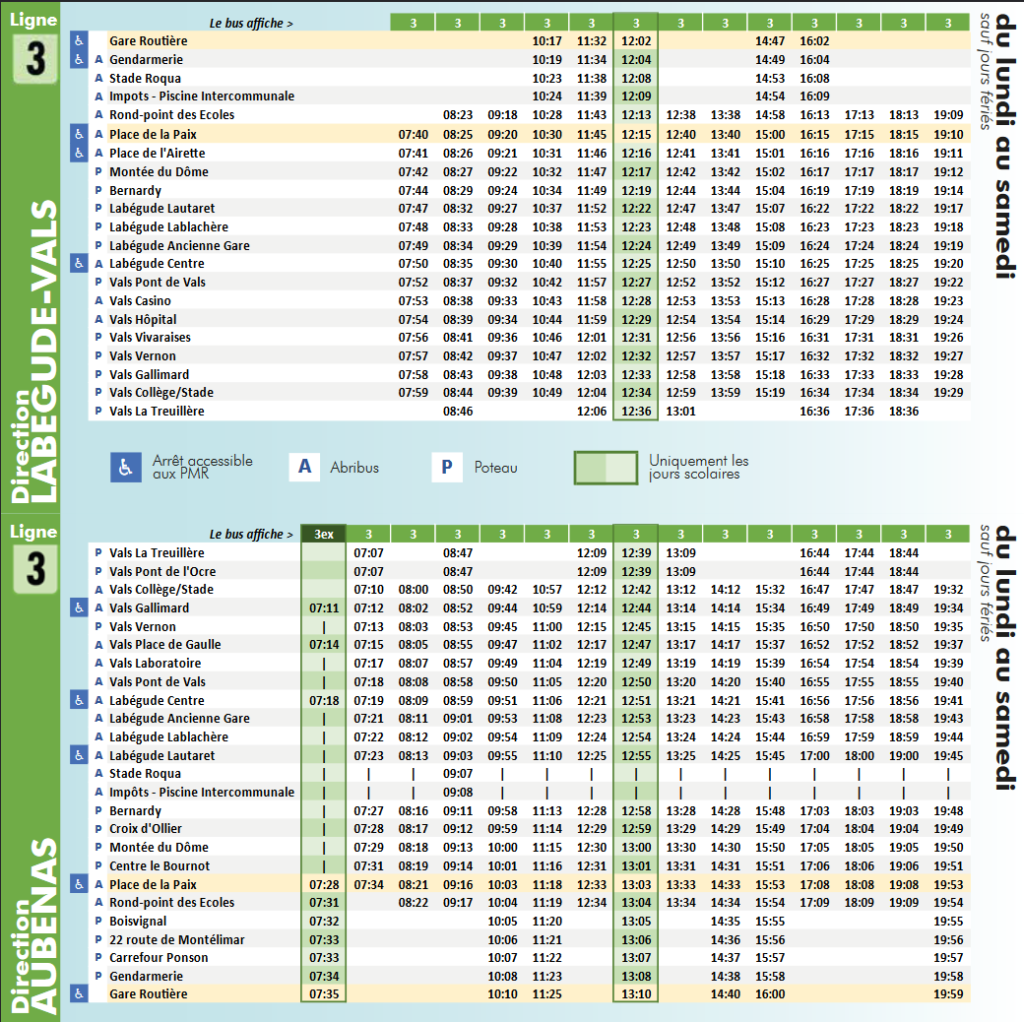
Task: Click the 19:59 arrival at Gare Routière
Action: click(948, 994)
